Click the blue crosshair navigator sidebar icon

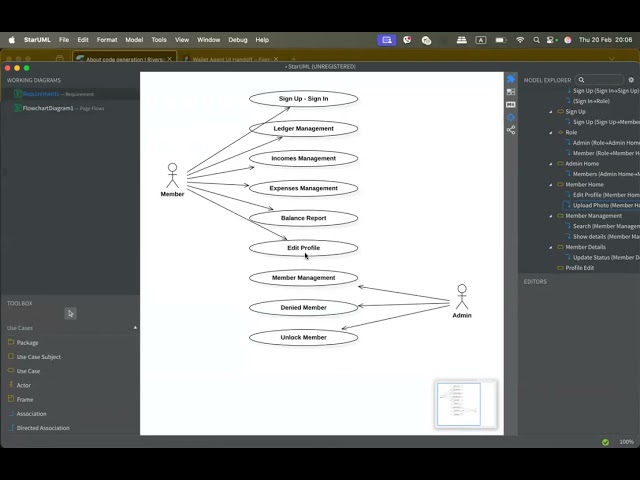pyautogui.click(x=511, y=118)
